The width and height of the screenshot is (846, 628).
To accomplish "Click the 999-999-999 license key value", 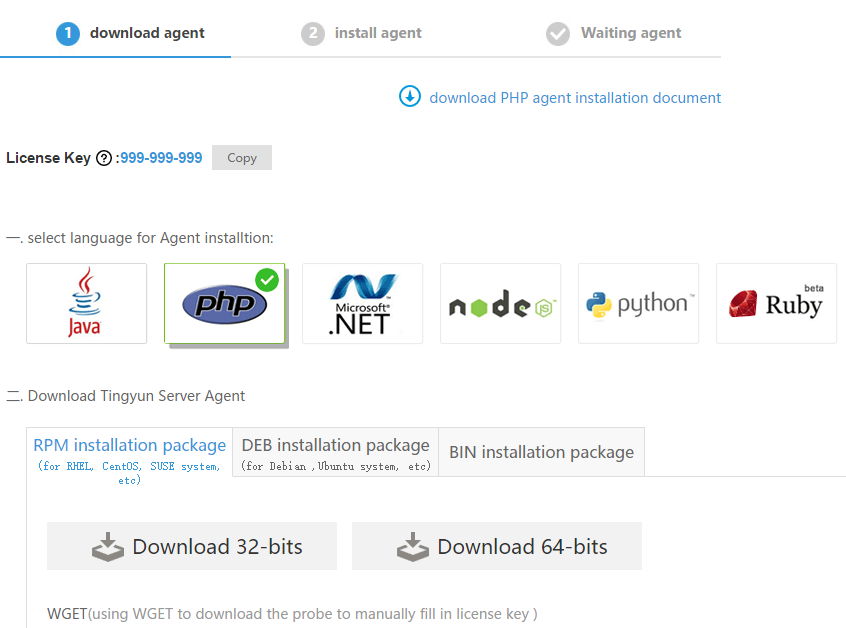I will click(161, 158).
